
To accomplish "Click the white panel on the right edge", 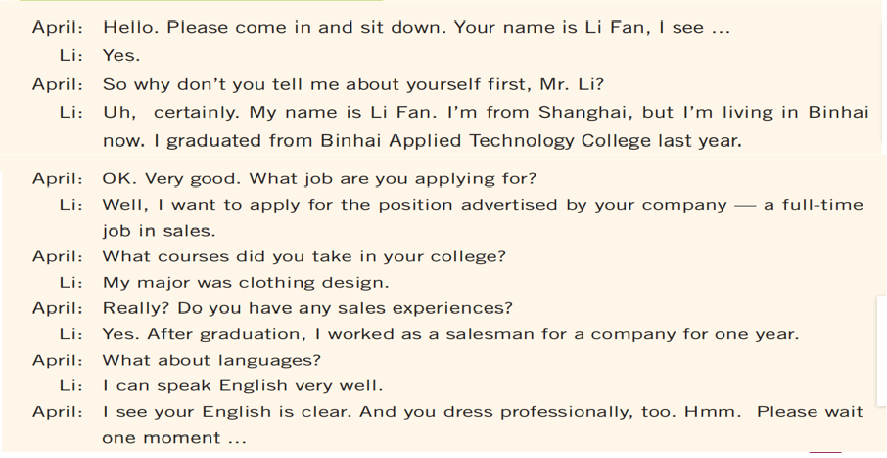I will pyautogui.click(x=881, y=350).
